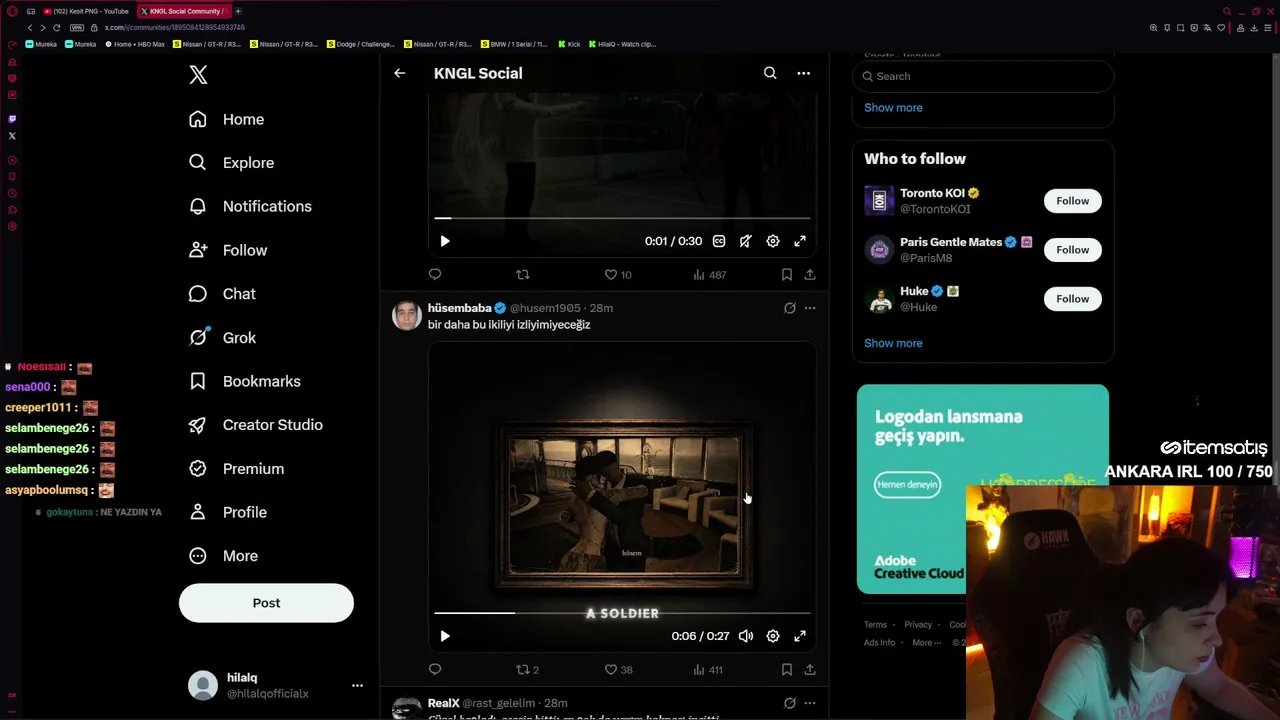Mute the 0:27 video
This screenshot has height=720, width=1280.
[746, 636]
